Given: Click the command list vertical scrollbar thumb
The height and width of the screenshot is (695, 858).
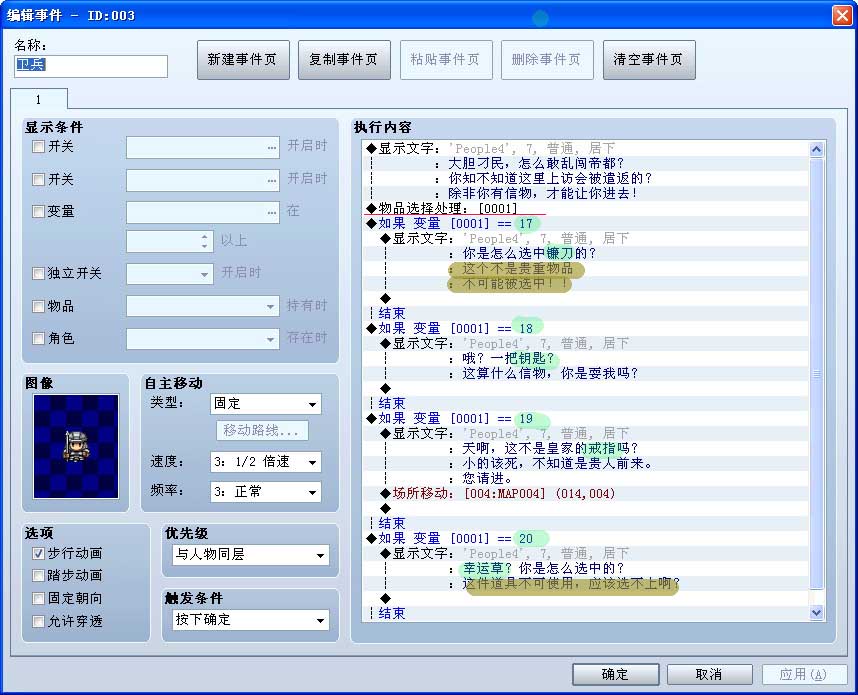Looking at the screenshot, I should click(816, 374).
